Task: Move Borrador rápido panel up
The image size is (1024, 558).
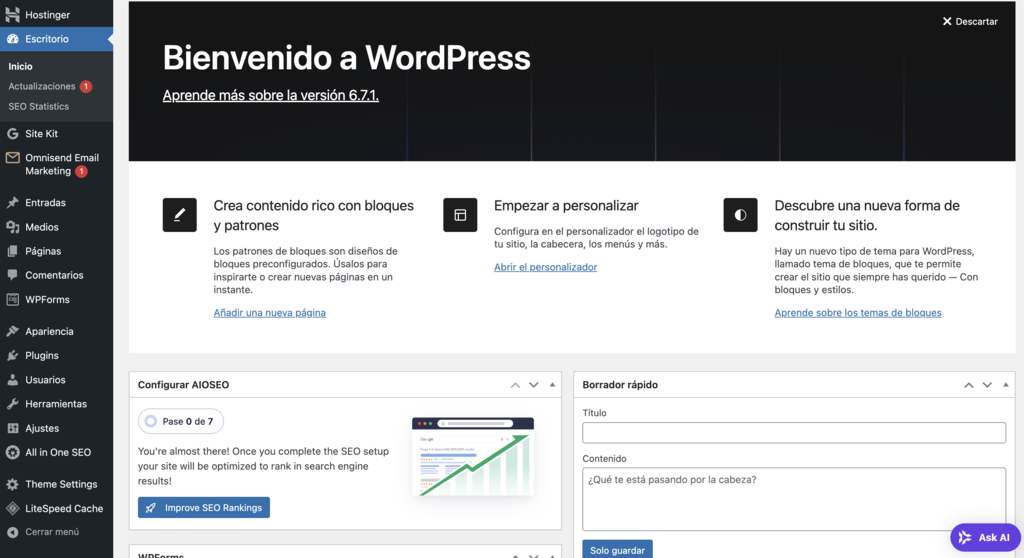Action: [x=968, y=385]
